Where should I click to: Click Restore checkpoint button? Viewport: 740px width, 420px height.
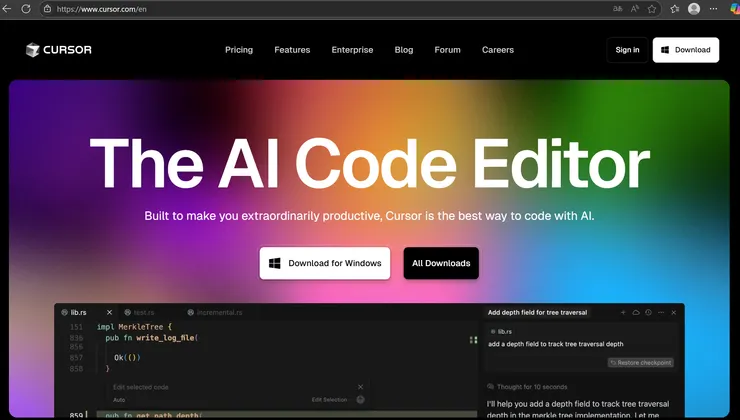tap(640, 362)
